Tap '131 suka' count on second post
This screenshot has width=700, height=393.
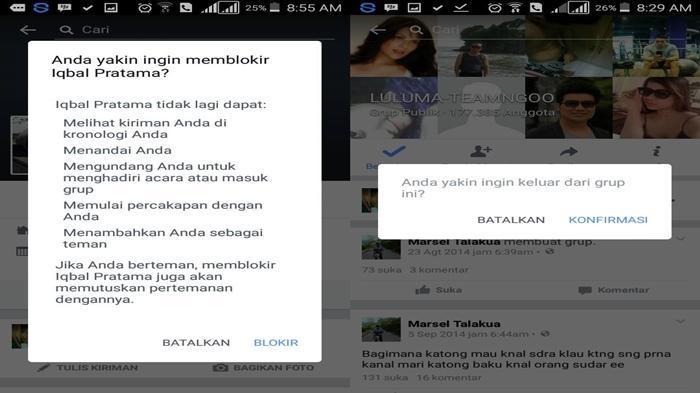385,378
